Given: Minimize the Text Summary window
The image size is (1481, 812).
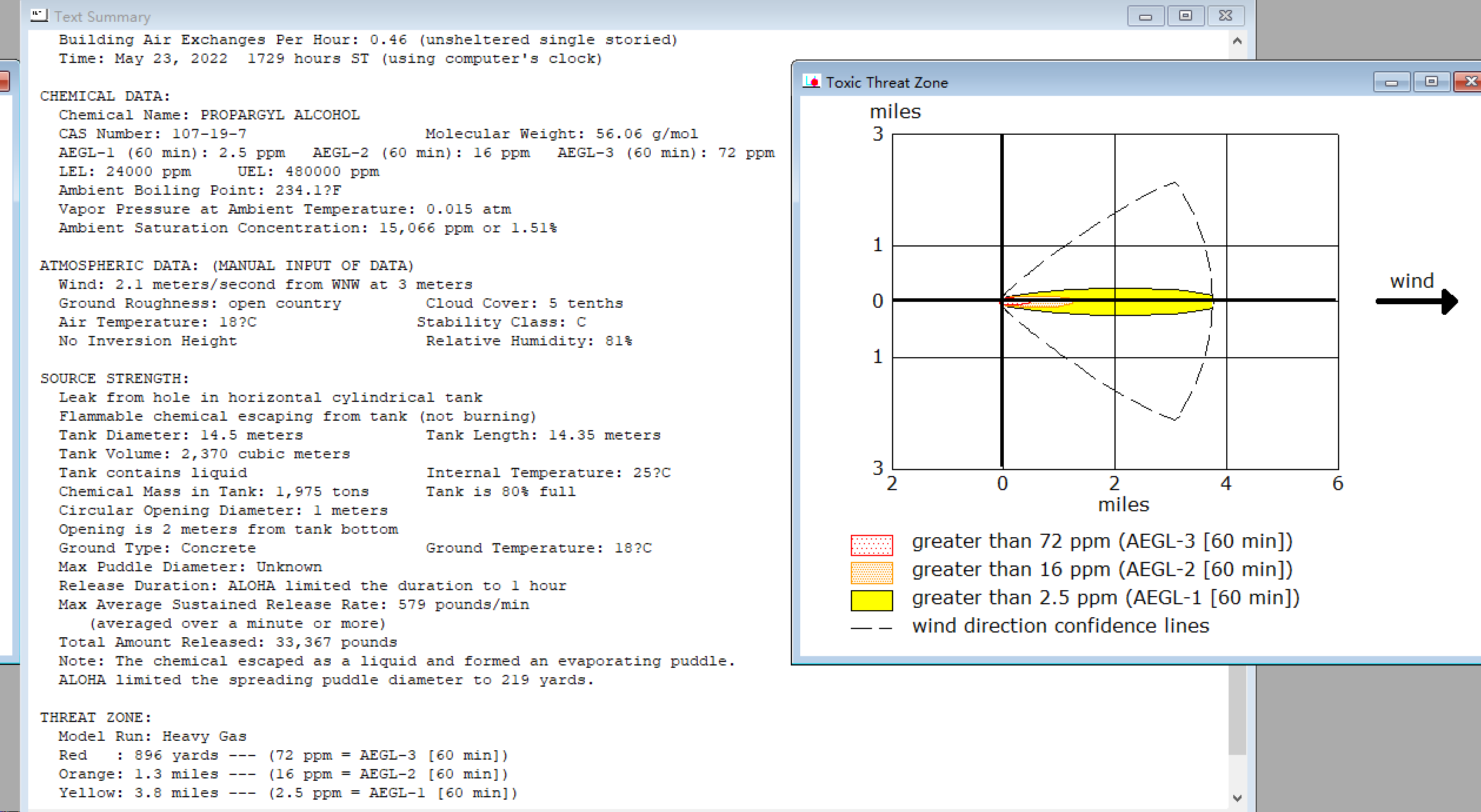Looking at the screenshot, I should tap(1145, 16).
